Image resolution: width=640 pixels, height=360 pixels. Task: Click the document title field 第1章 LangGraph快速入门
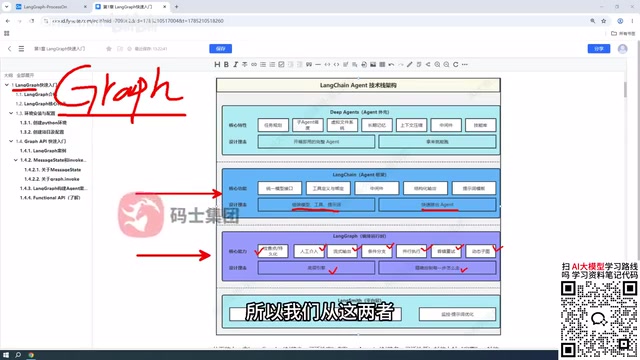(60, 49)
